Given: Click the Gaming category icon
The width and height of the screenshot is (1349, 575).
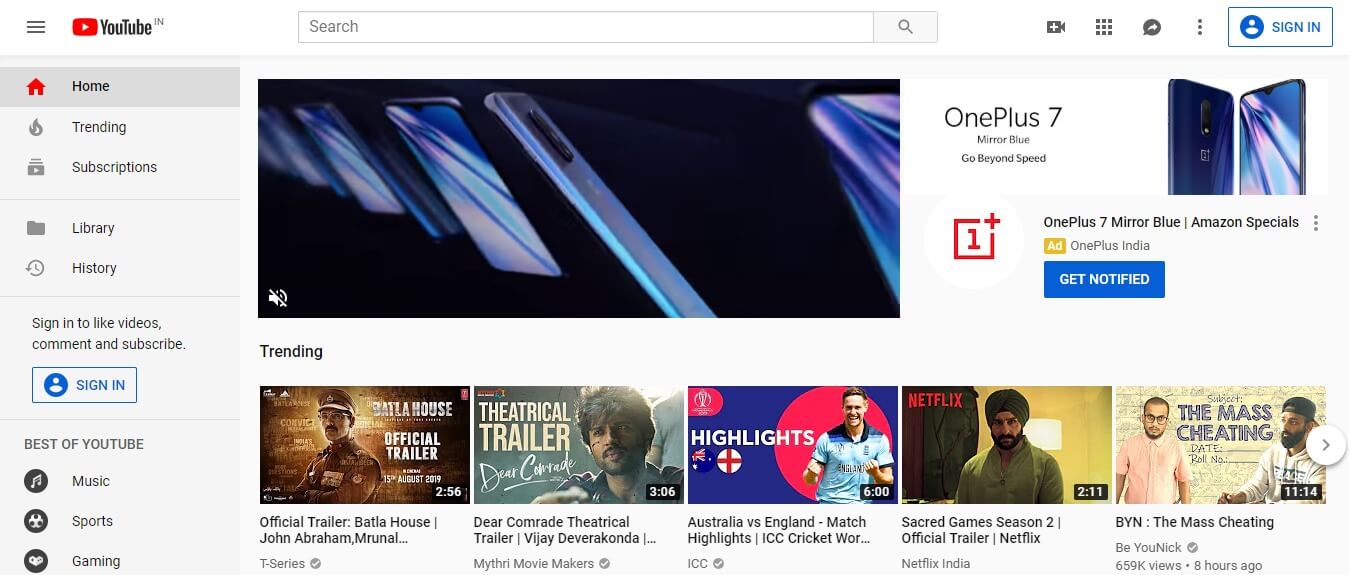Looking at the screenshot, I should pyautogui.click(x=36, y=561).
